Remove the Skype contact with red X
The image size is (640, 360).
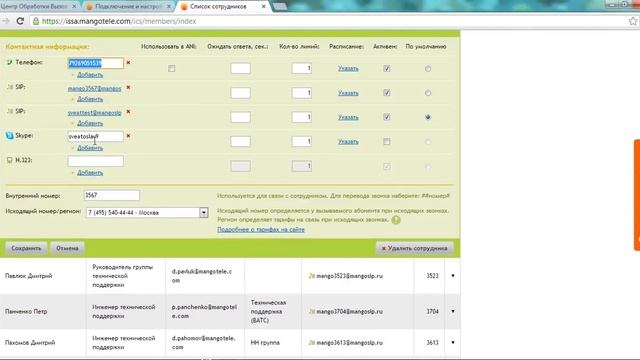point(128,136)
